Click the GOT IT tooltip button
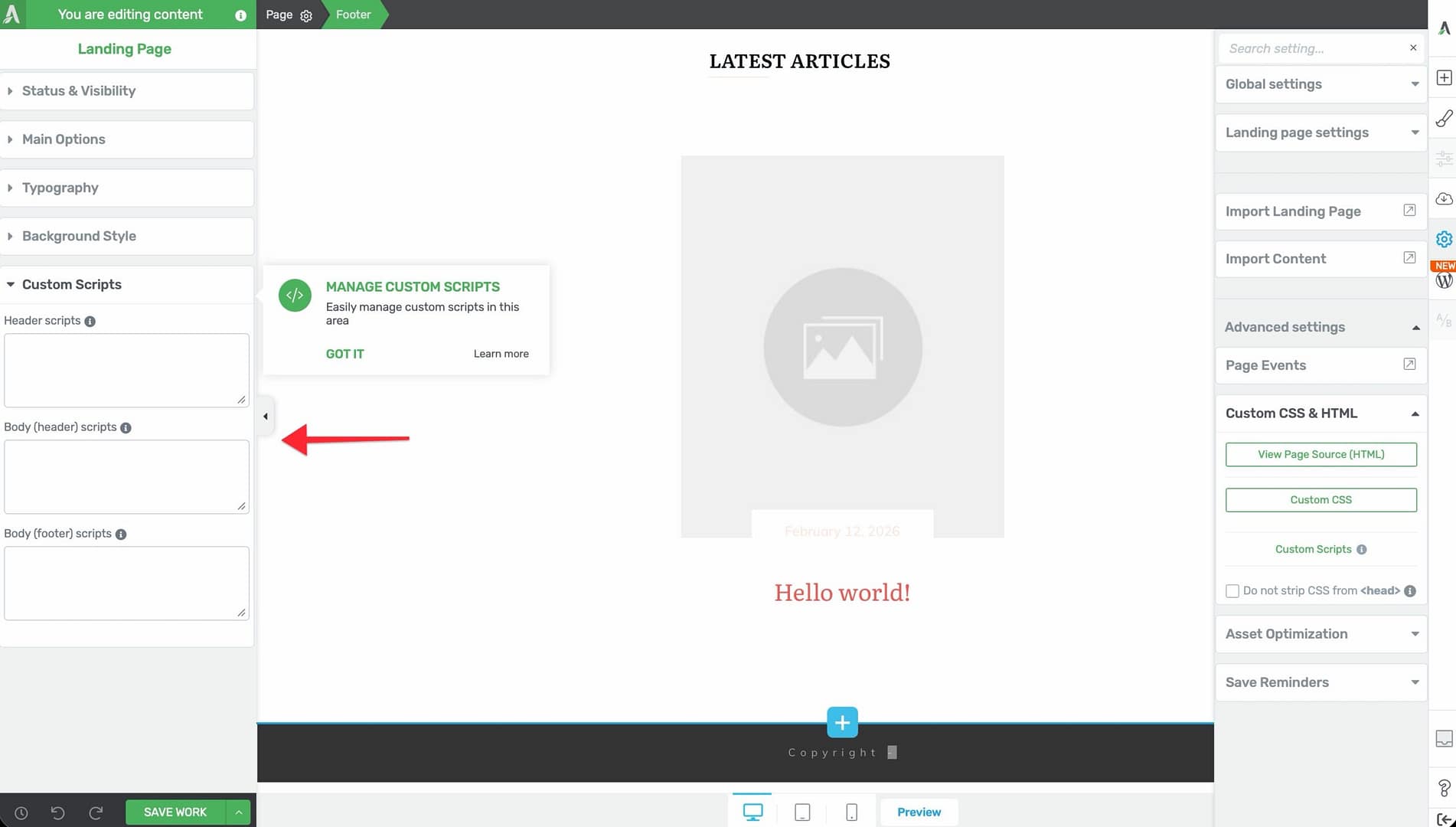Viewport: 1456px width, 827px height. [x=344, y=354]
